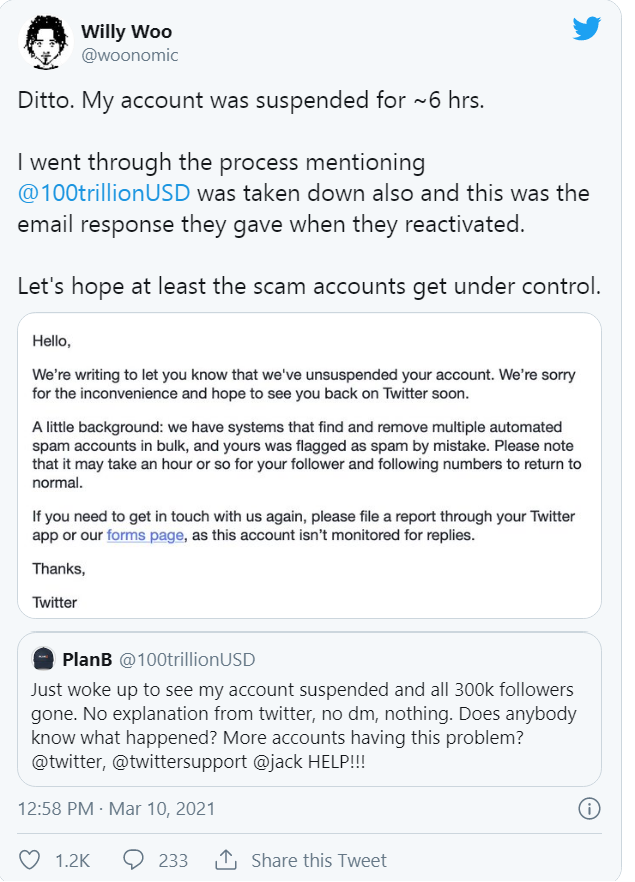Expand the unsuspended email screenshot image
The height and width of the screenshot is (882, 635).
(309, 465)
